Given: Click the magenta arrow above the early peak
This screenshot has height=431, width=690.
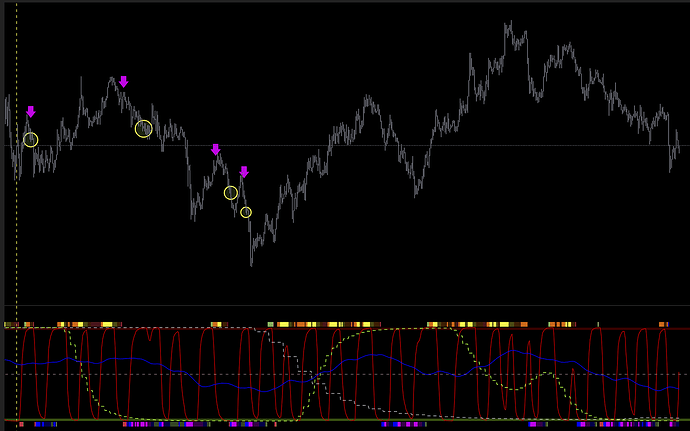Looking at the screenshot, I should pyautogui.click(x=123, y=82).
